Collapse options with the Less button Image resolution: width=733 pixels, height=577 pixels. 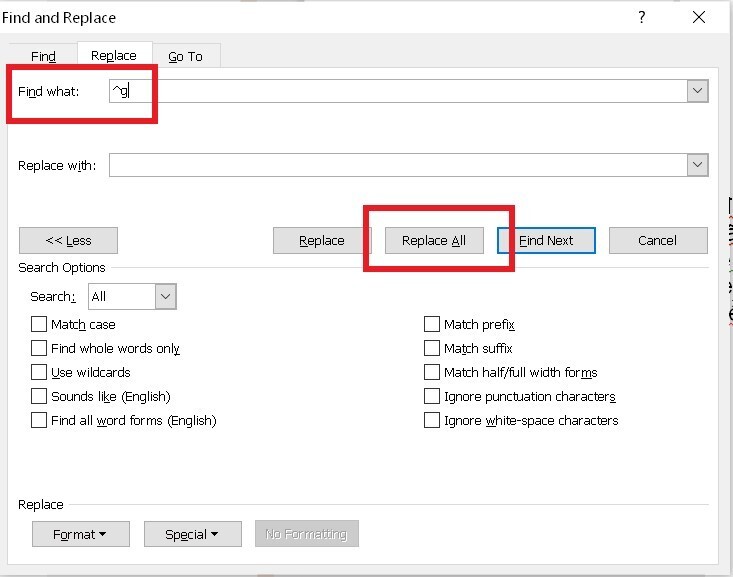68,240
